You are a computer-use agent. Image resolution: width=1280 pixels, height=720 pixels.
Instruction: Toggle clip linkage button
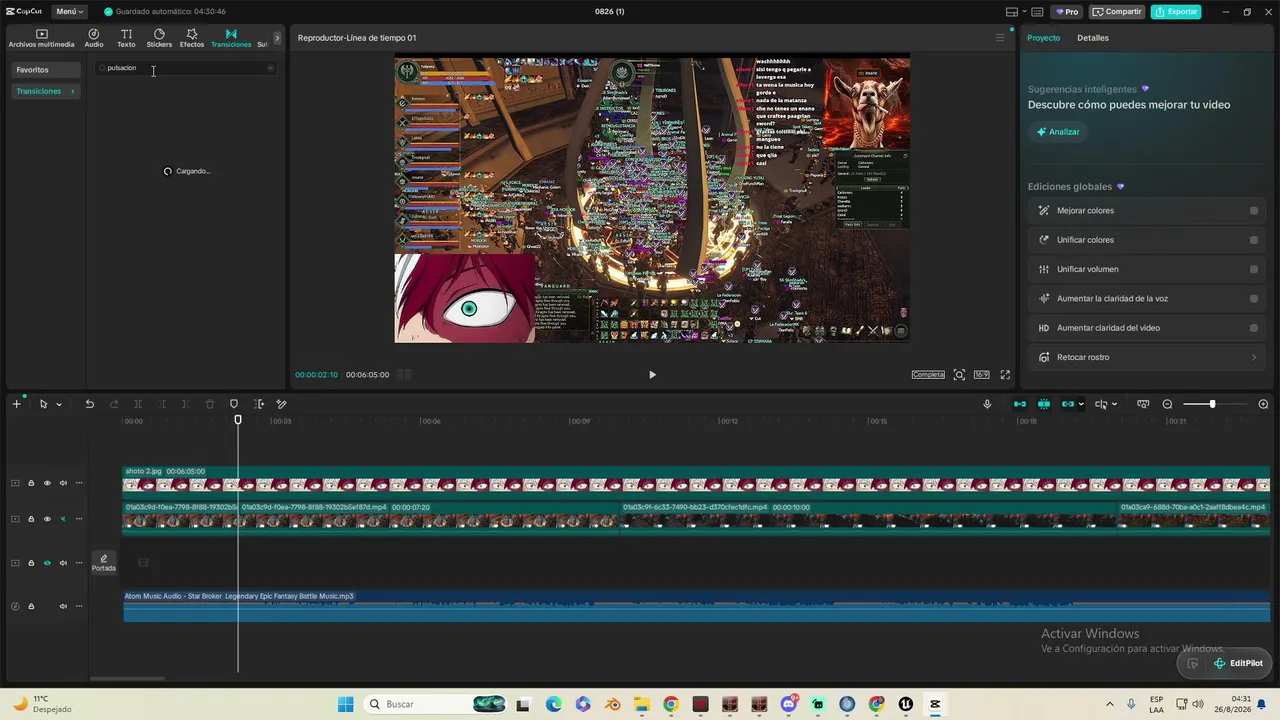(1067, 404)
